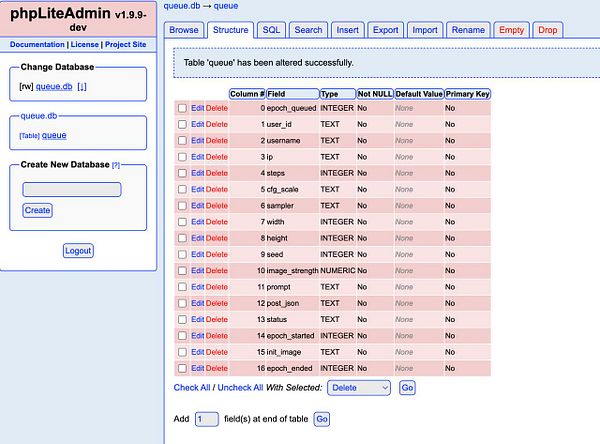Open the [?] help next to Create New Database
The height and width of the screenshot is (444, 600).
pyautogui.click(x=116, y=165)
